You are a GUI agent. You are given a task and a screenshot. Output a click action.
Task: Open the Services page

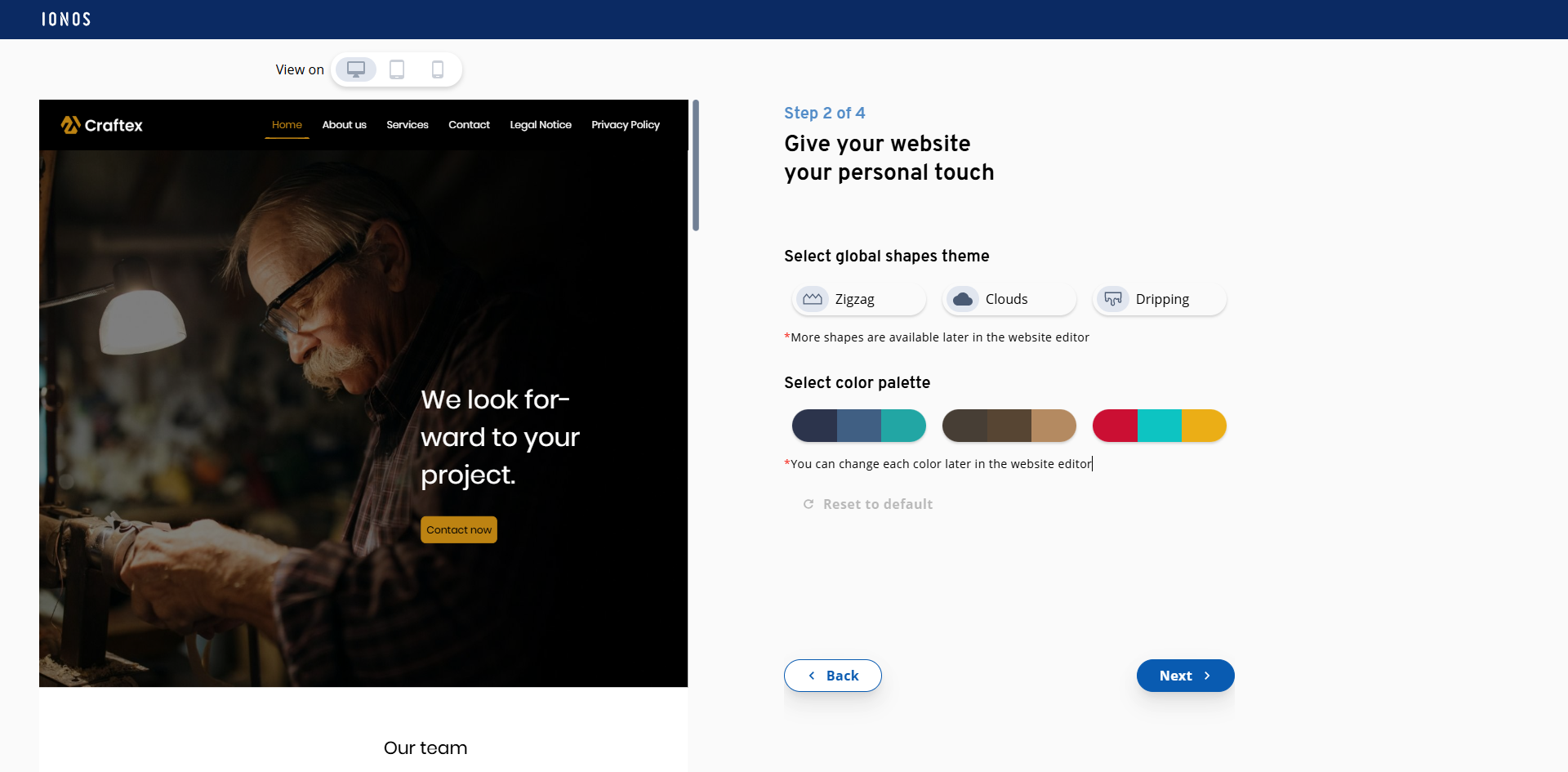pyautogui.click(x=408, y=125)
